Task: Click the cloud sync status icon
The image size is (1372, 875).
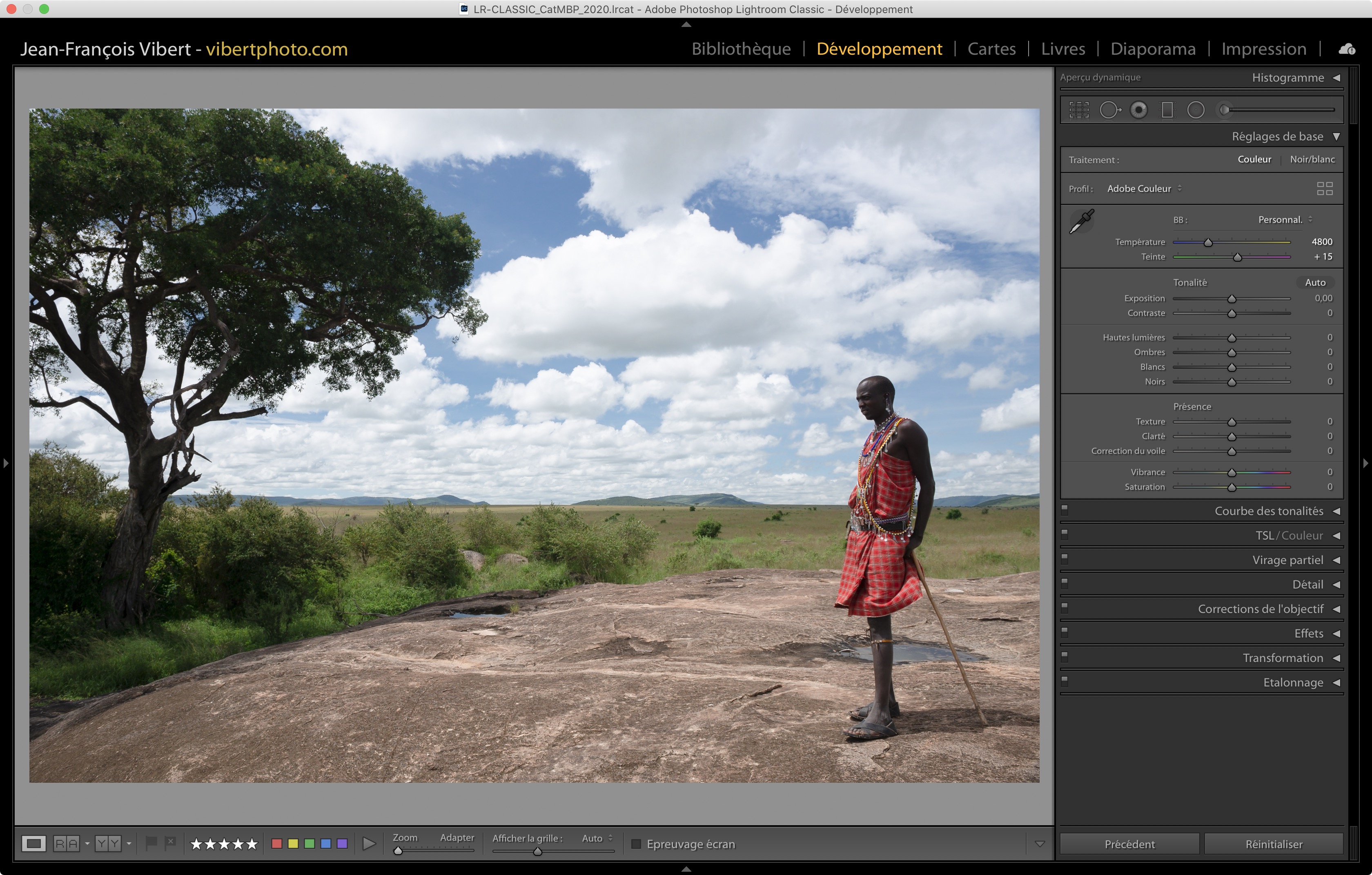Action: tap(1347, 49)
